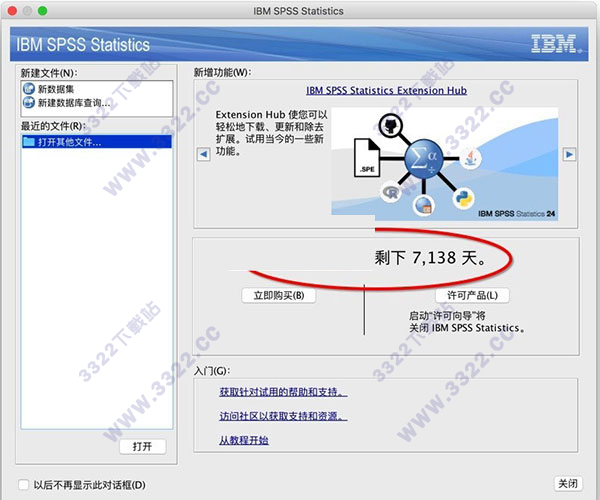Advance to next feature slide with right arrow
This screenshot has width=600, height=500.
click(569, 154)
